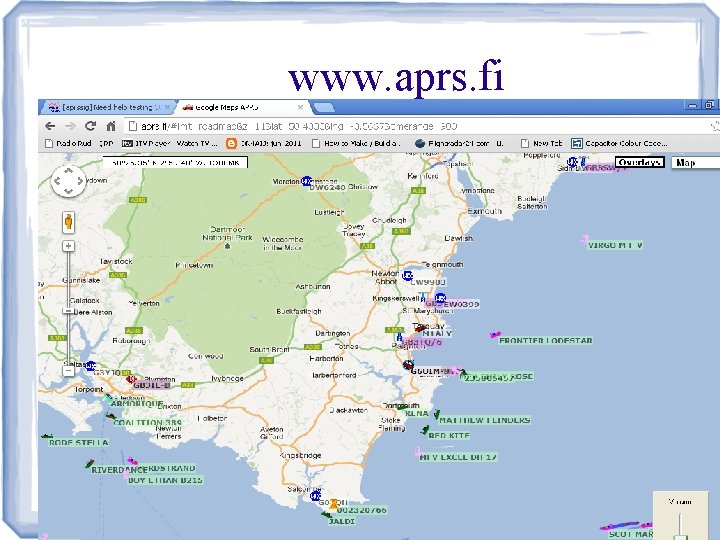
Task: Zoom out with the map minus button
Action: click(68, 371)
